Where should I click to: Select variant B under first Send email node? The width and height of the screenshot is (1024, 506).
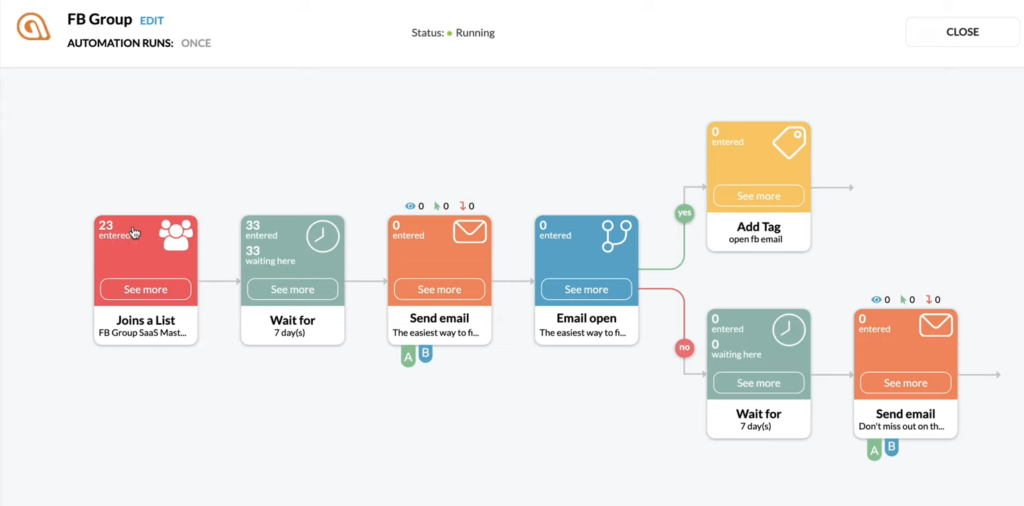tap(425, 353)
